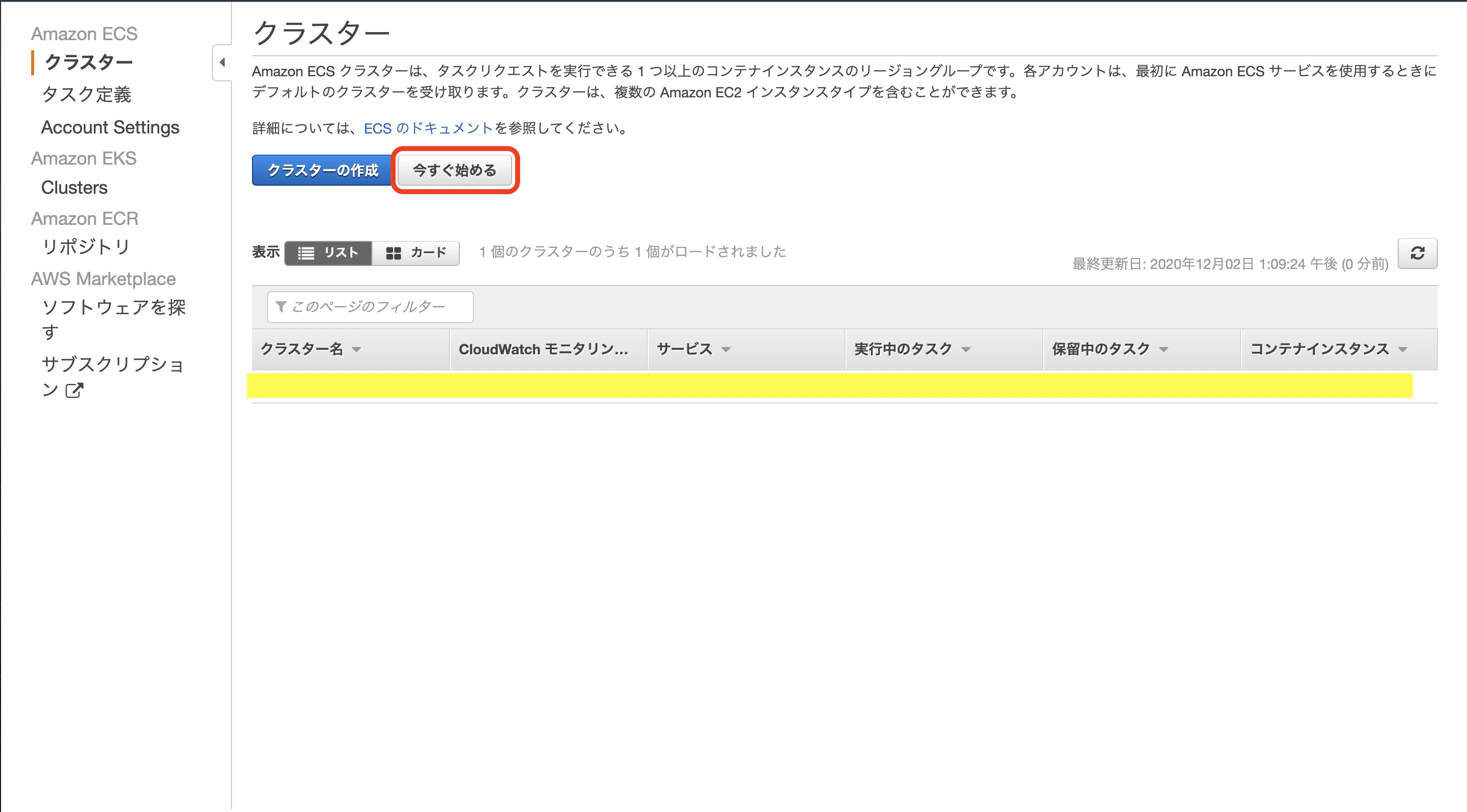Click Amazon ECS sidebar heading
1467x812 pixels.
[x=84, y=34]
